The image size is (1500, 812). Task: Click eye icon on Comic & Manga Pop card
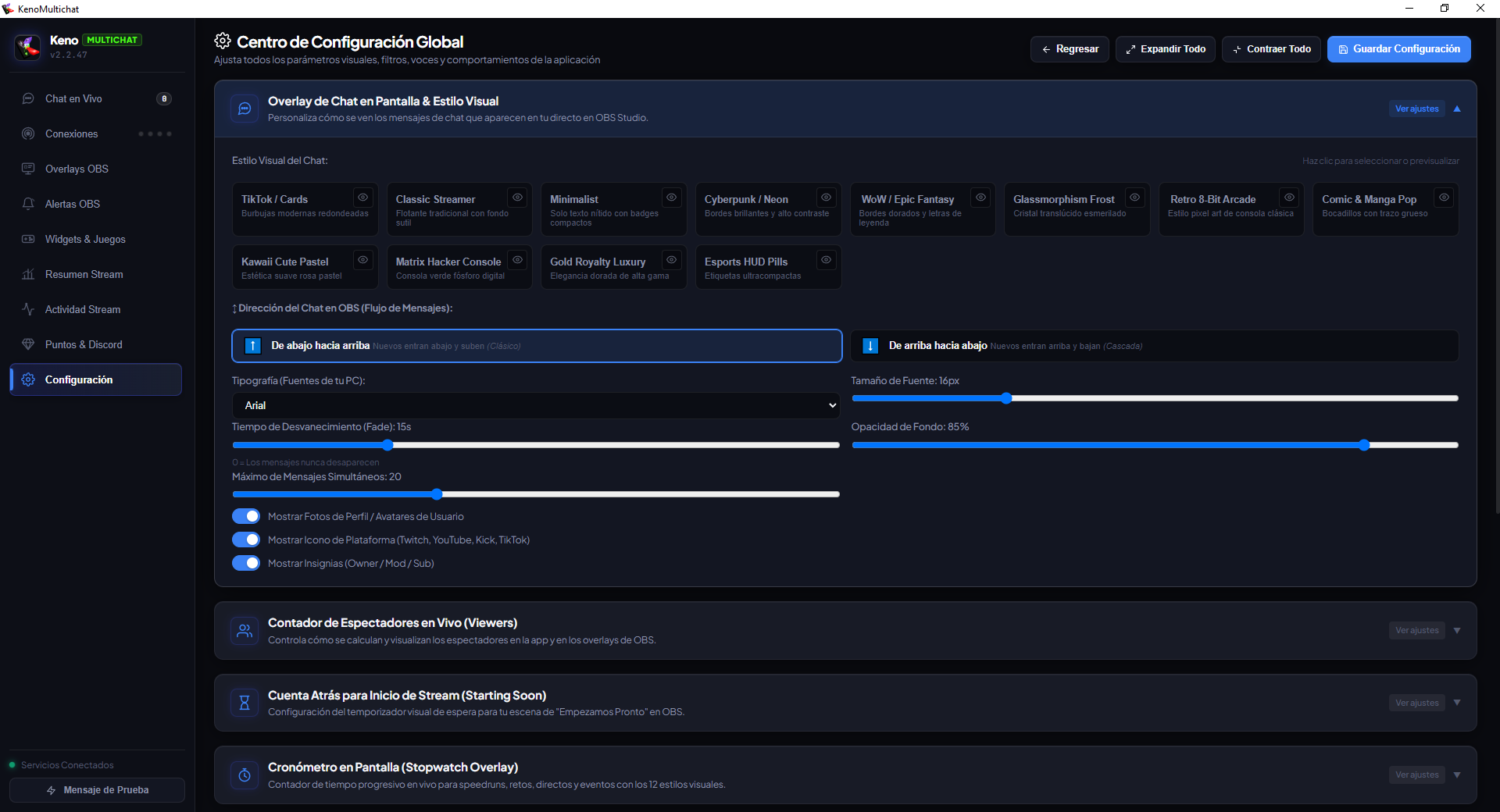pos(1444,197)
